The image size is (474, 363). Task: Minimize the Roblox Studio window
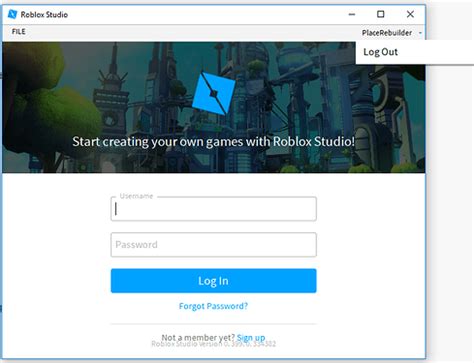tap(352, 14)
